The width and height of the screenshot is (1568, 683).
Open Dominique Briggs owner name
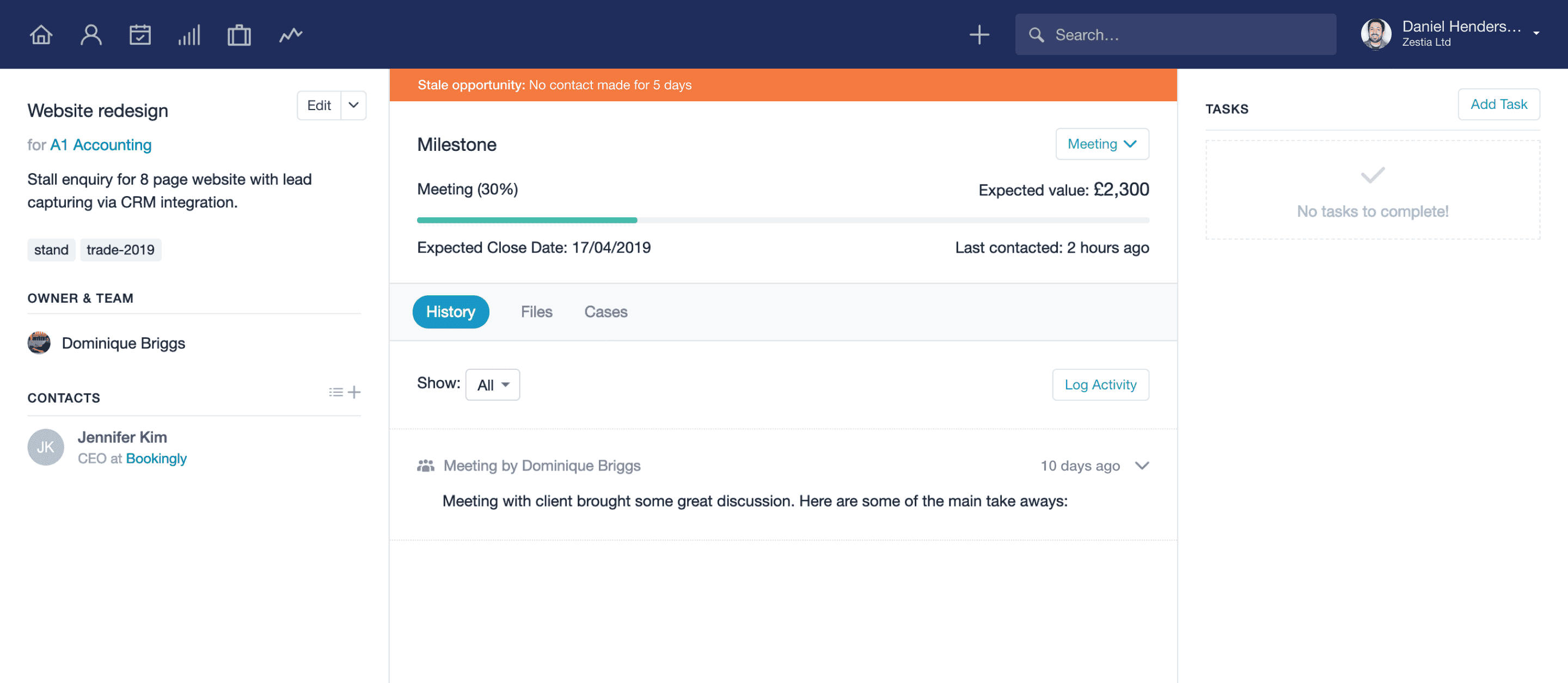[x=124, y=343]
